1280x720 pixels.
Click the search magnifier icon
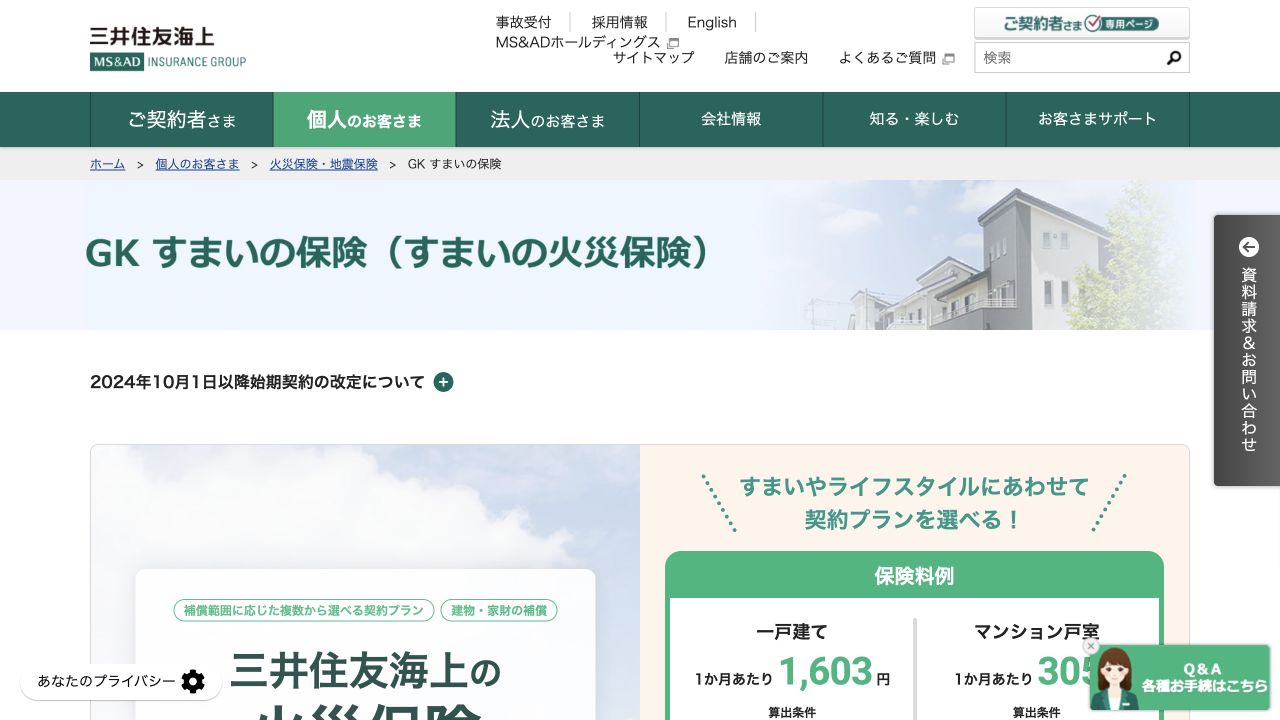(x=1174, y=58)
